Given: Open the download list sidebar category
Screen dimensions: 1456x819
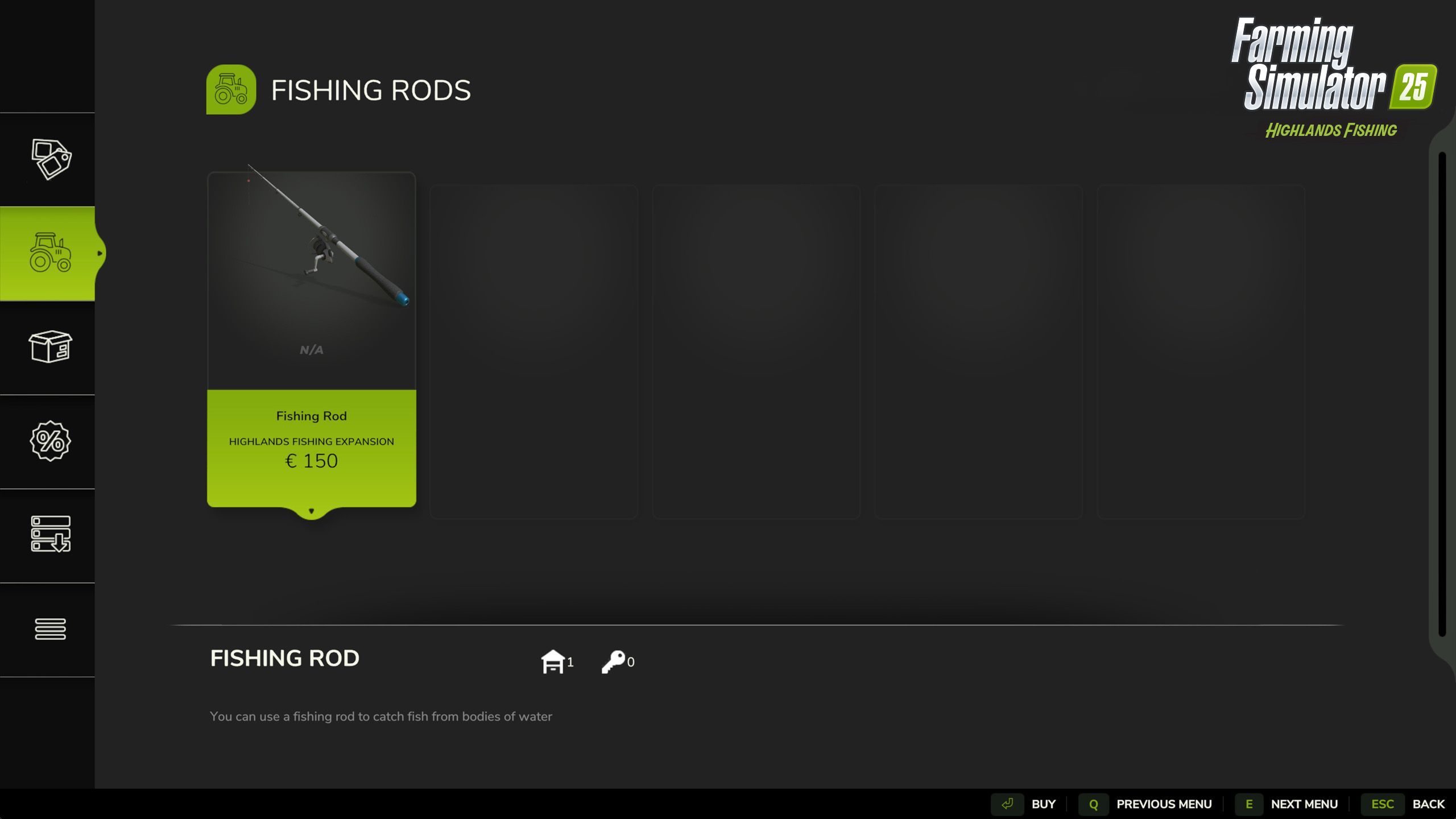Looking at the screenshot, I should click(50, 535).
